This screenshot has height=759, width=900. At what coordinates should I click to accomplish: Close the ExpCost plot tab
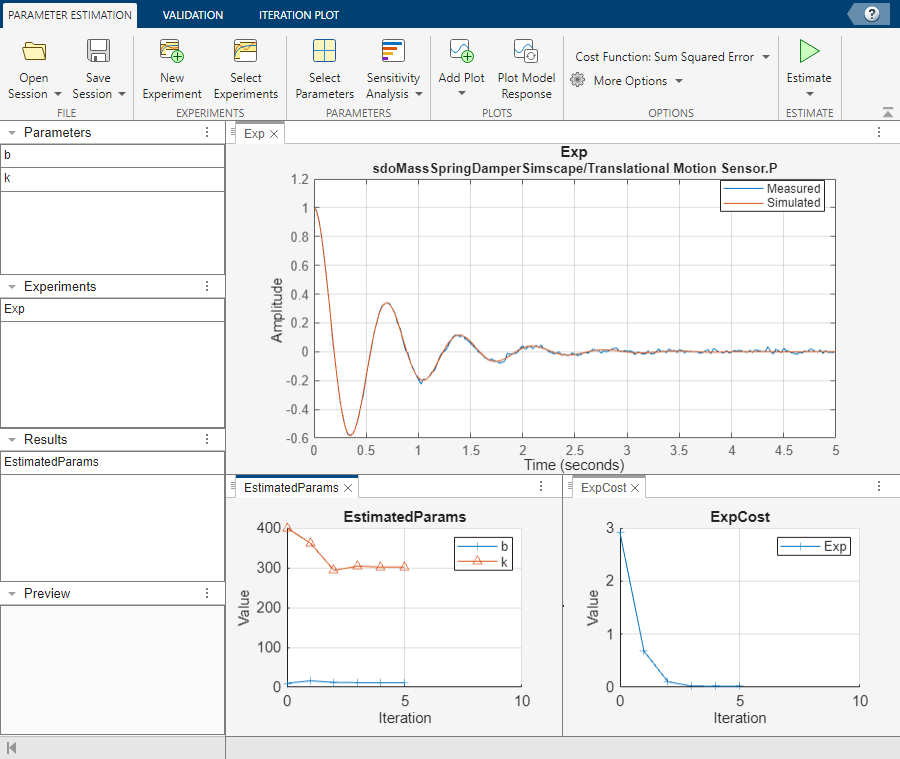pyautogui.click(x=636, y=488)
